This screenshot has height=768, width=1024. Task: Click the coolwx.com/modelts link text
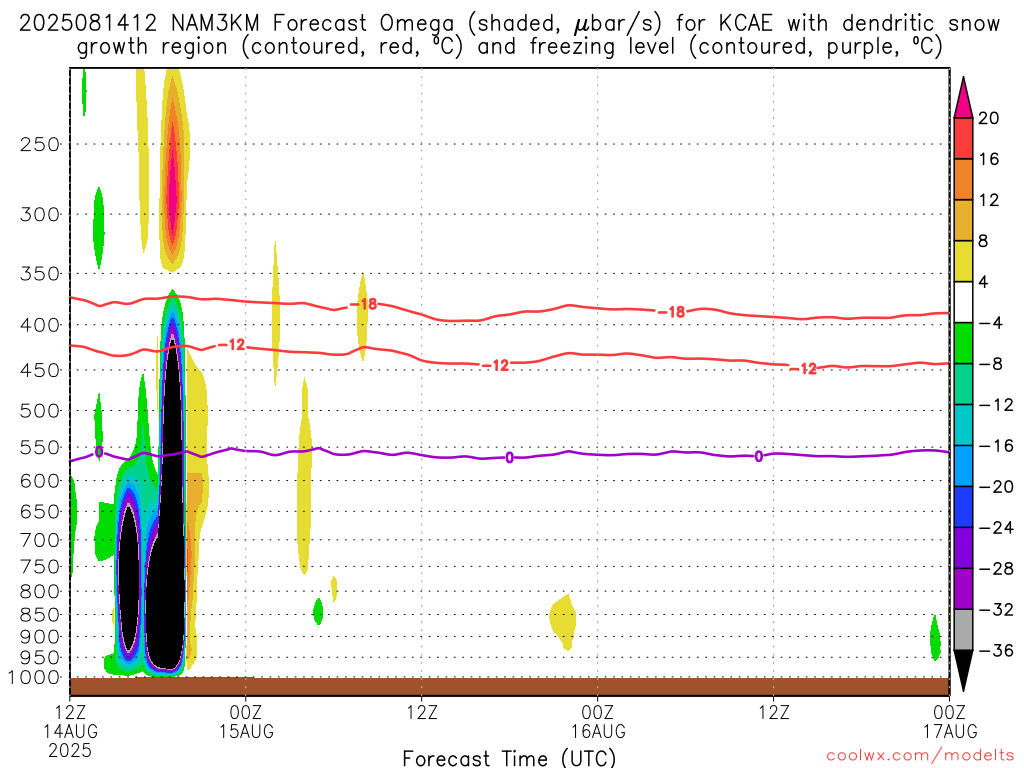(x=920, y=756)
